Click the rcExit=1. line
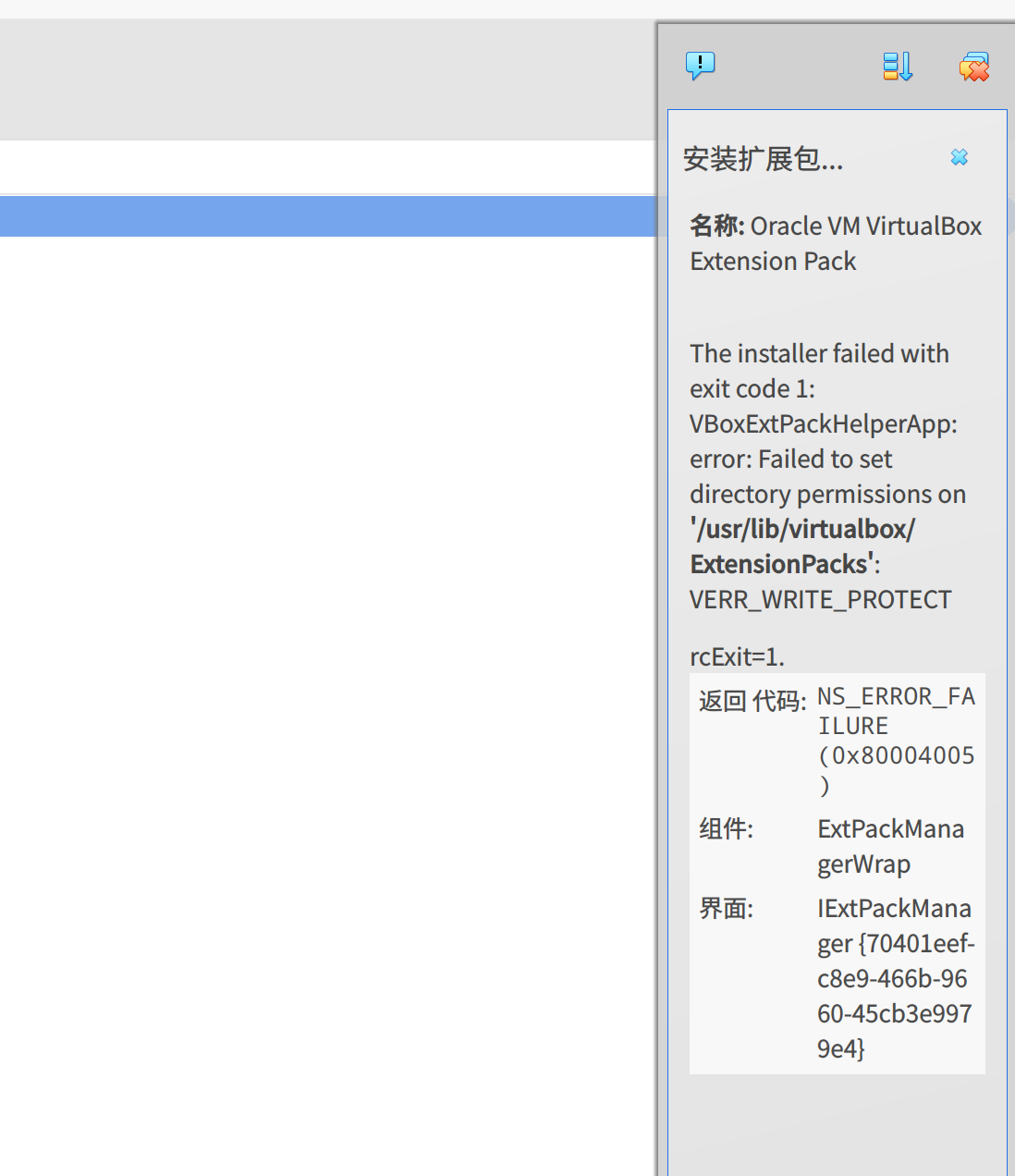1015x1176 pixels. click(738, 657)
